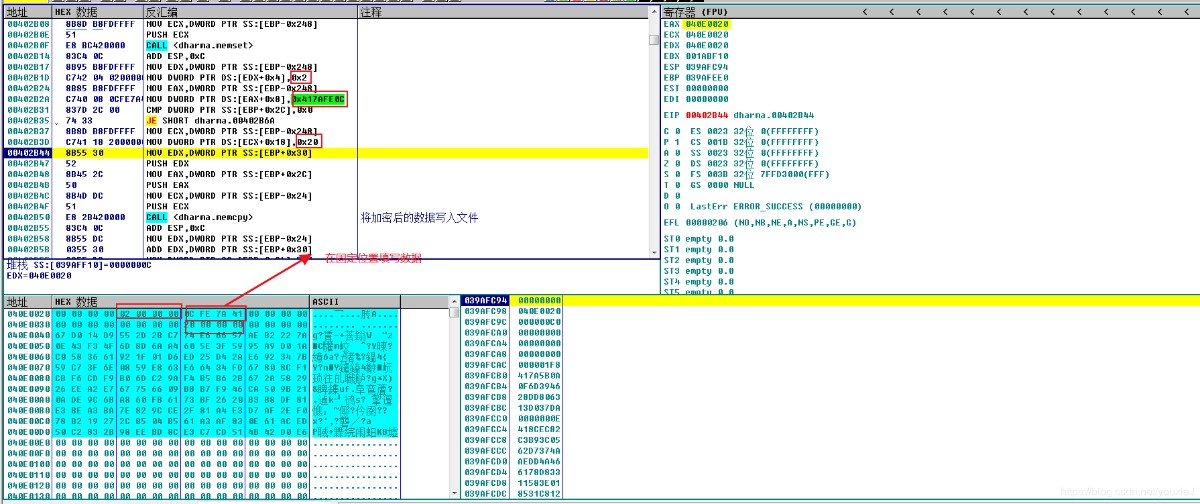The height and width of the screenshot is (504, 1200).
Task: Select ADD ESP,0xC at address 00402B14
Action: tap(176, 56)
